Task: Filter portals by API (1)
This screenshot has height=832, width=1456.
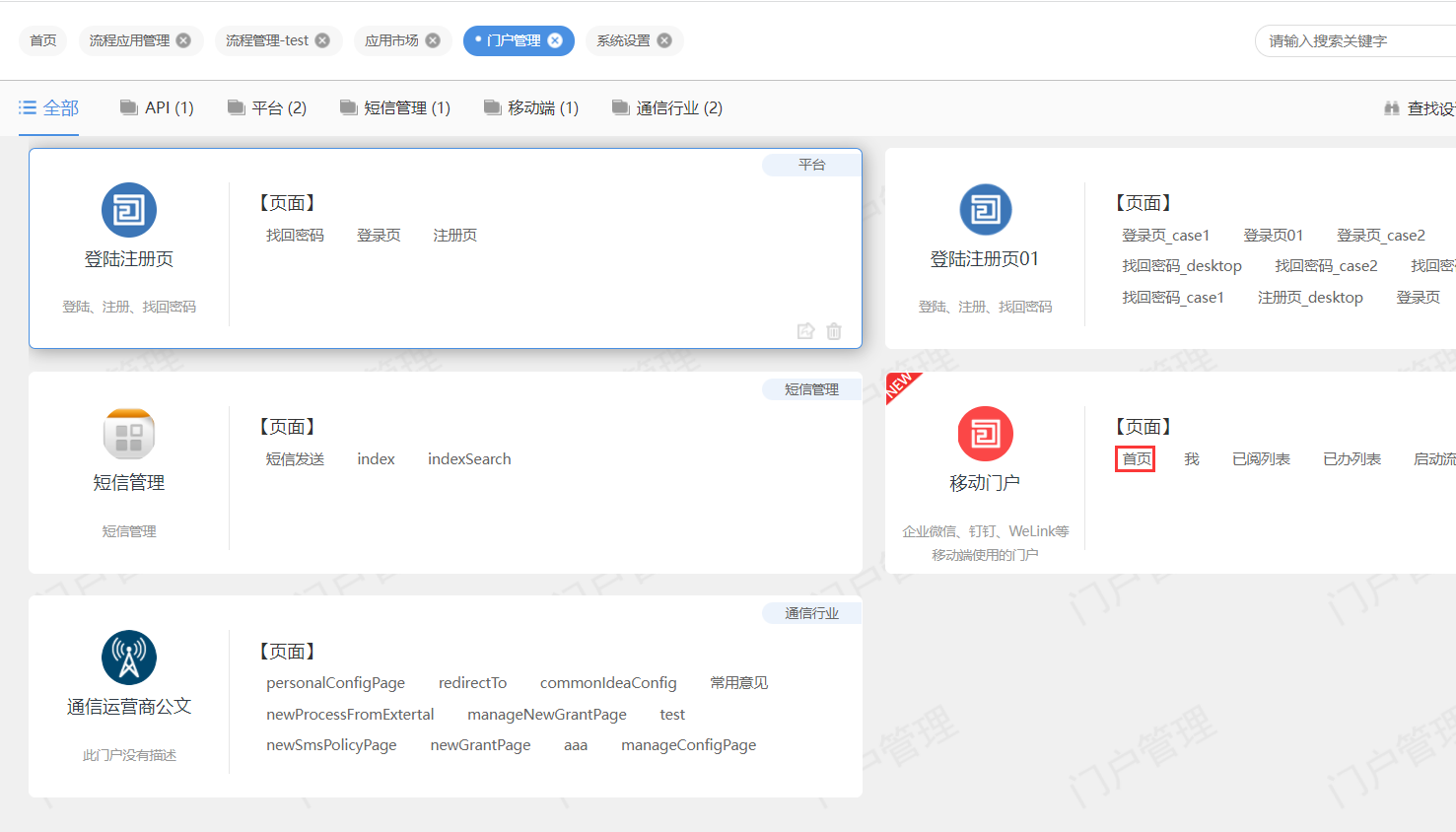Action: coord(157,108)
